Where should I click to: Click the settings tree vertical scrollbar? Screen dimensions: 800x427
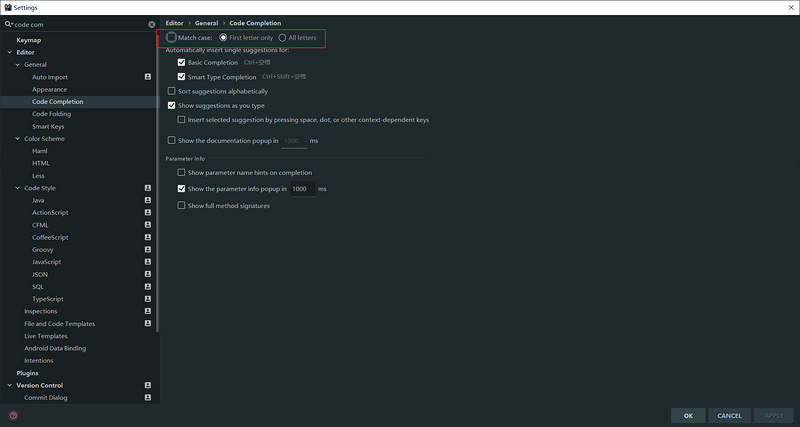click(x=158, y=184)
